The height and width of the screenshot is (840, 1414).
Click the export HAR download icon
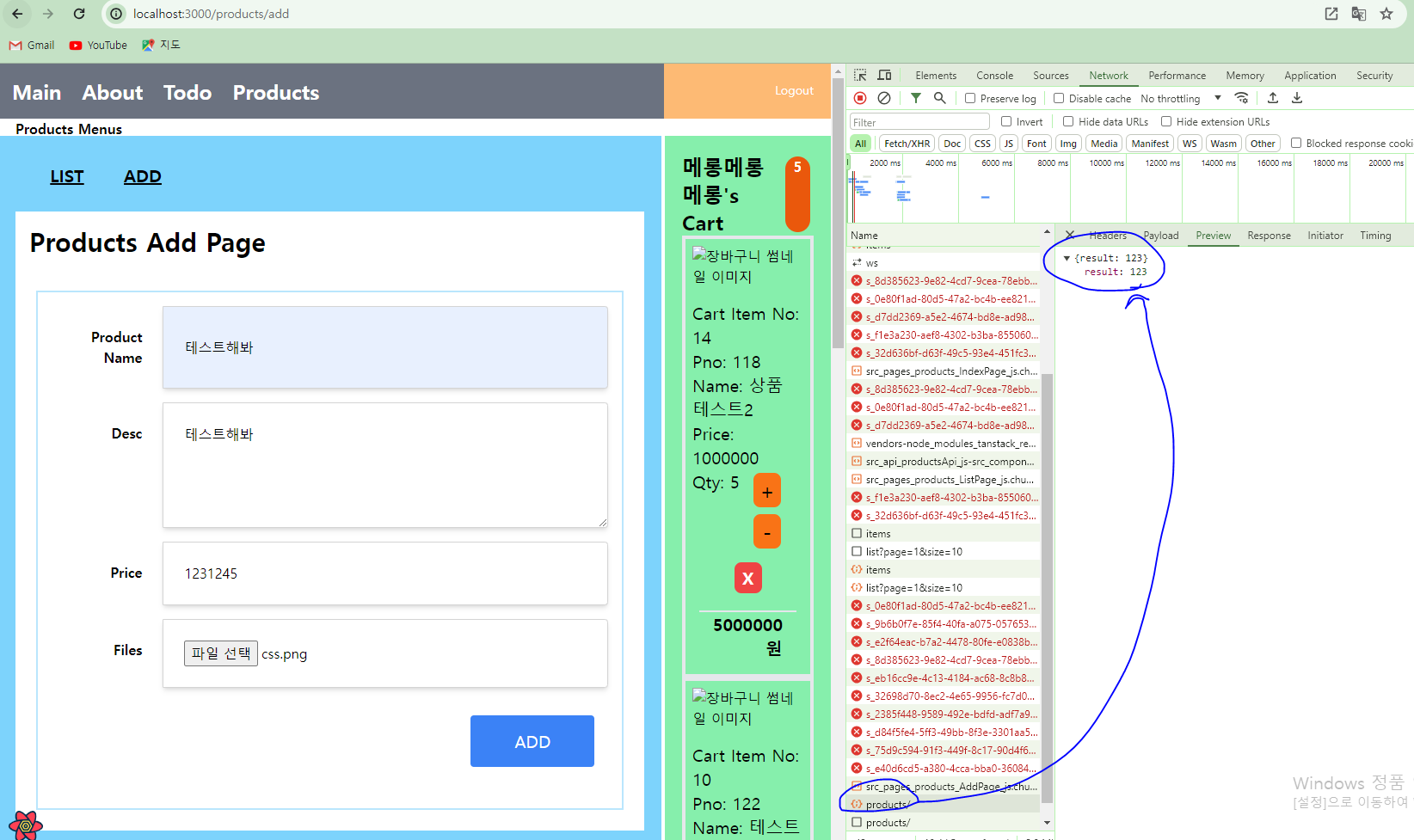1297,98
